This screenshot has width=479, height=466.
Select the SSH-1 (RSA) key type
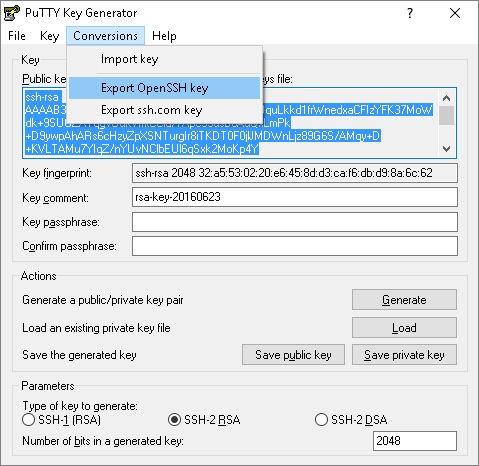(x=28, y=420)
